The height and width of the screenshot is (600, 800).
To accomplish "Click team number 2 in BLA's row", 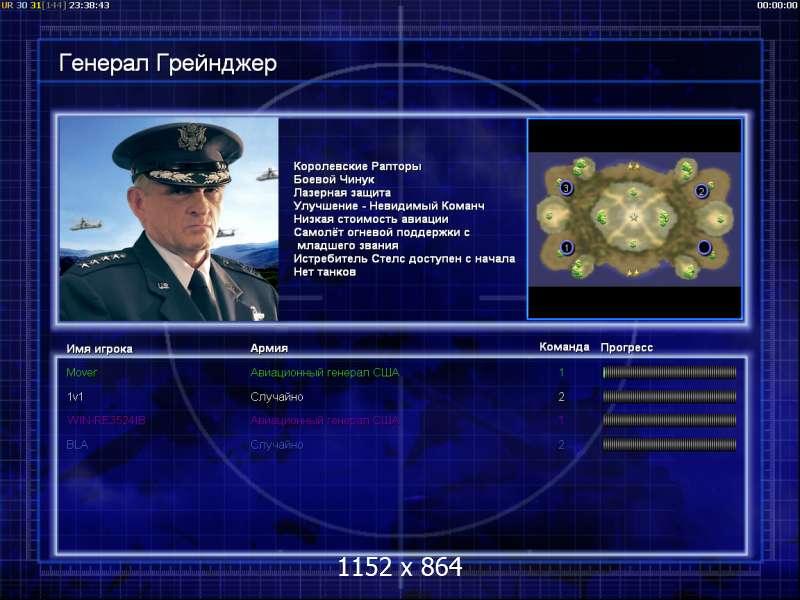I will pos(561,444).
